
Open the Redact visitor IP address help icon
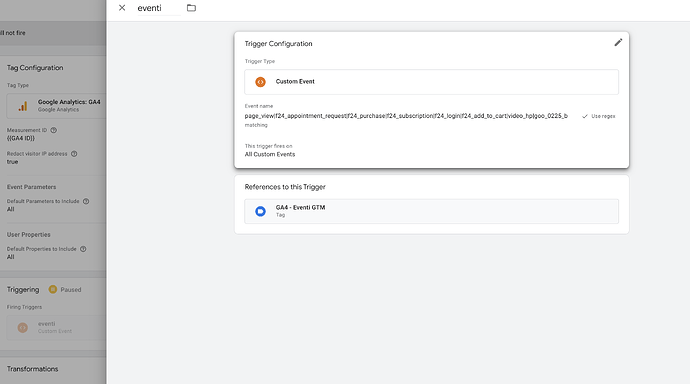(x=74, y=154)
